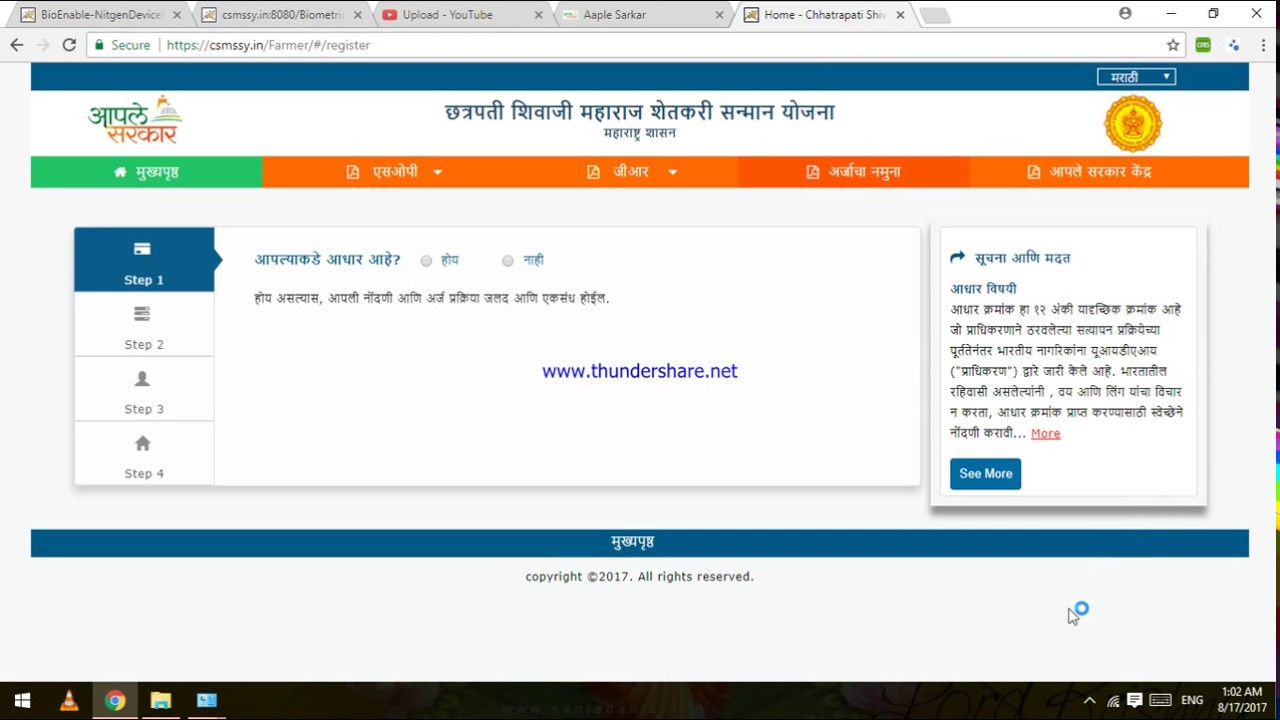Open VLC media player from taskbar
The width and height of the screenshot is (1280, 720).
click(69, 700)
